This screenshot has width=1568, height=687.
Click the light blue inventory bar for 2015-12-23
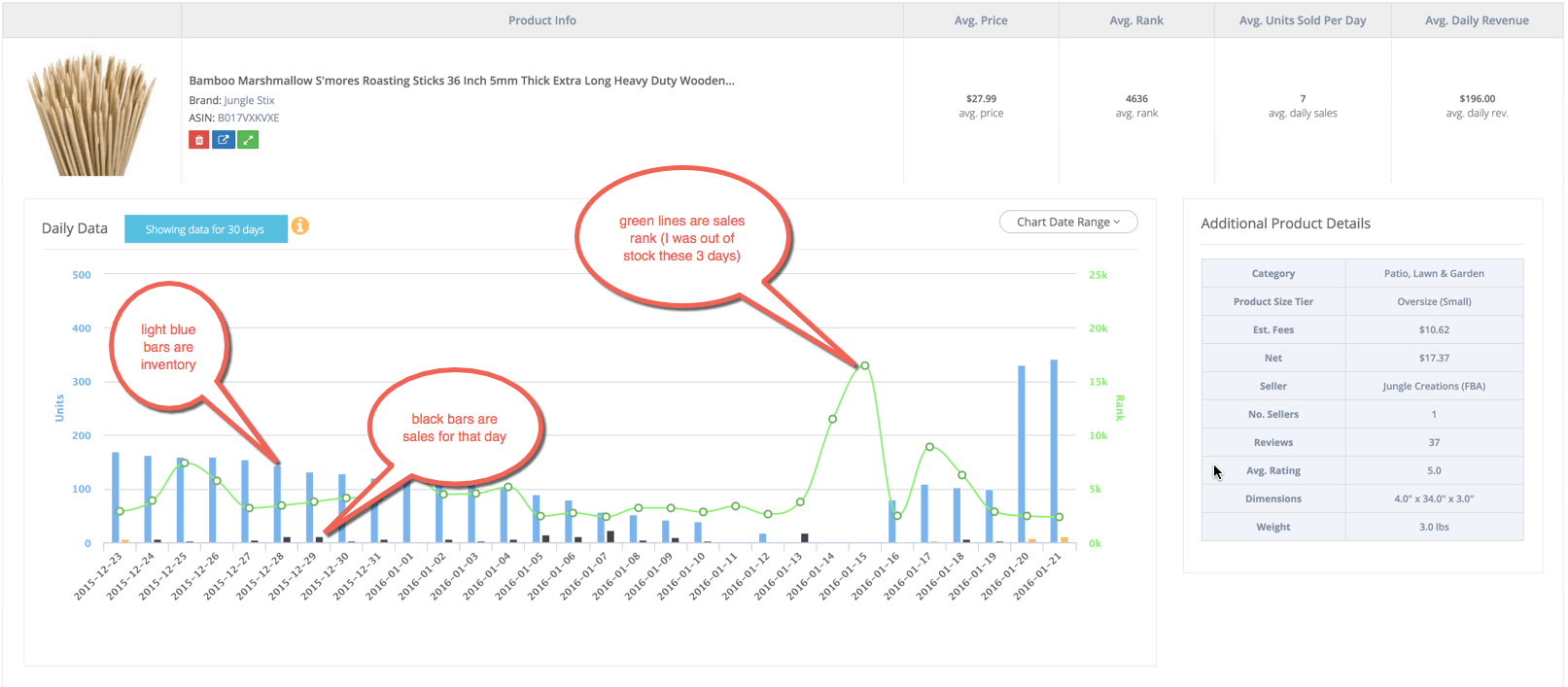click(x=116, y=498)
